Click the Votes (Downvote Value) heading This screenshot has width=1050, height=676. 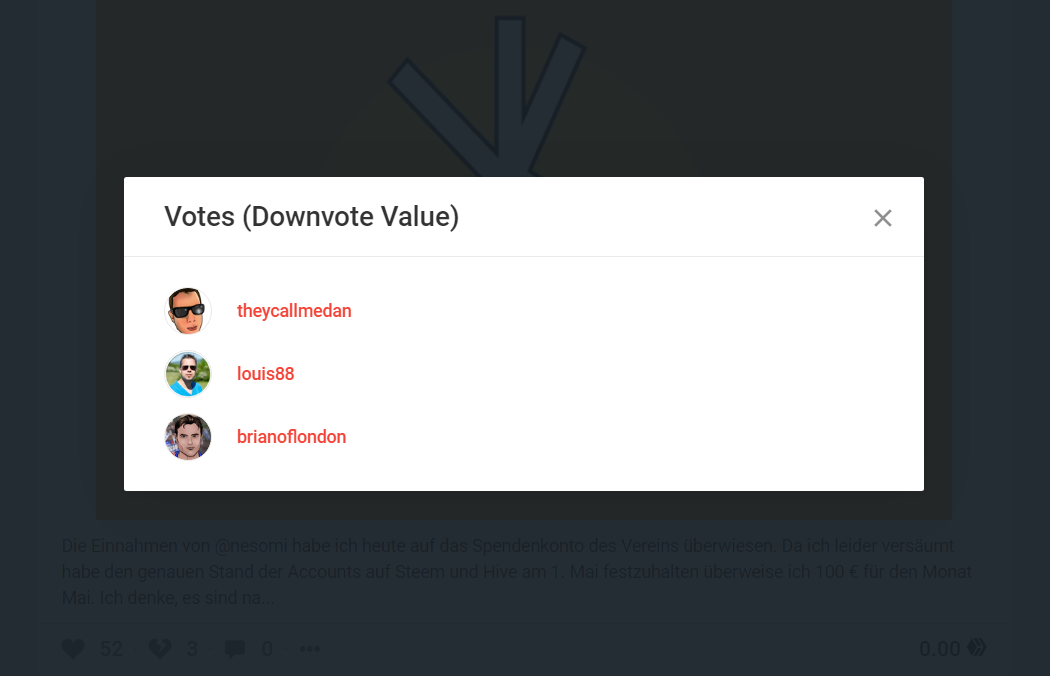(311, 216)
